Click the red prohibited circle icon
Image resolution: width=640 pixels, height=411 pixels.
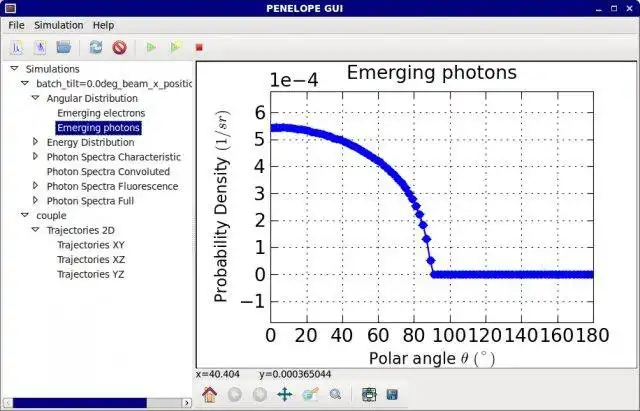120,47
